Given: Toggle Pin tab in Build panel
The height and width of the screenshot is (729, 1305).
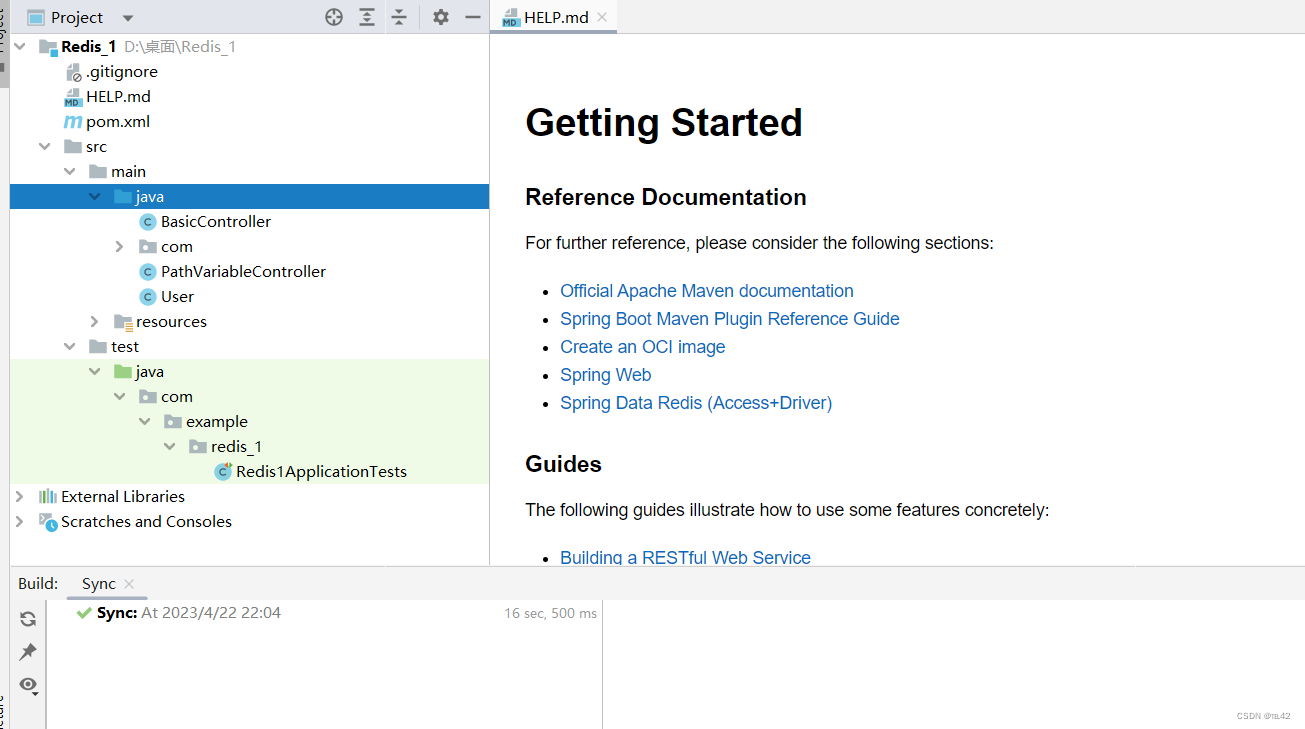Looking at the screenshot, I should click(27, 651).
